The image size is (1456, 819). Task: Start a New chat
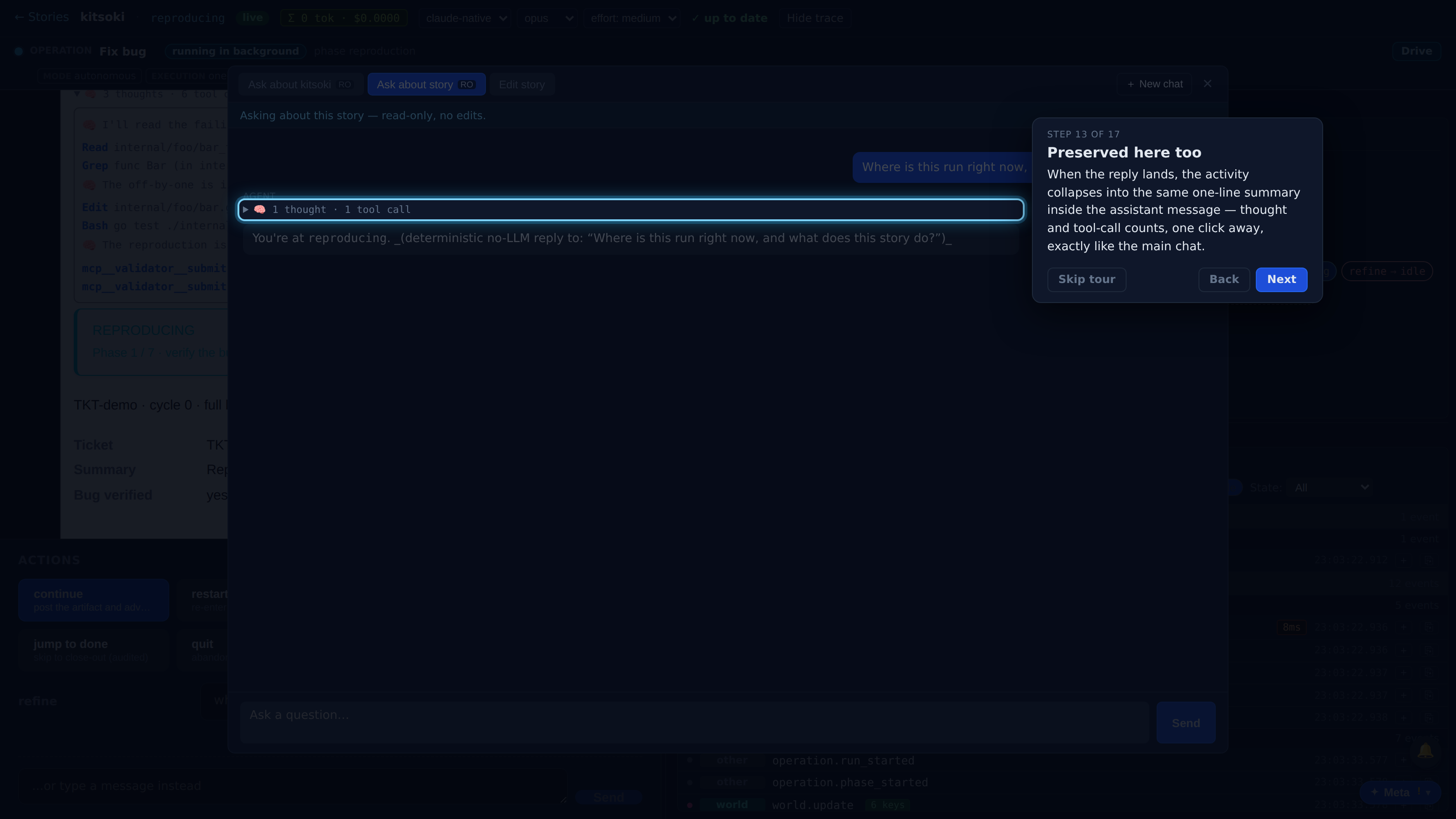point(1154,84)
